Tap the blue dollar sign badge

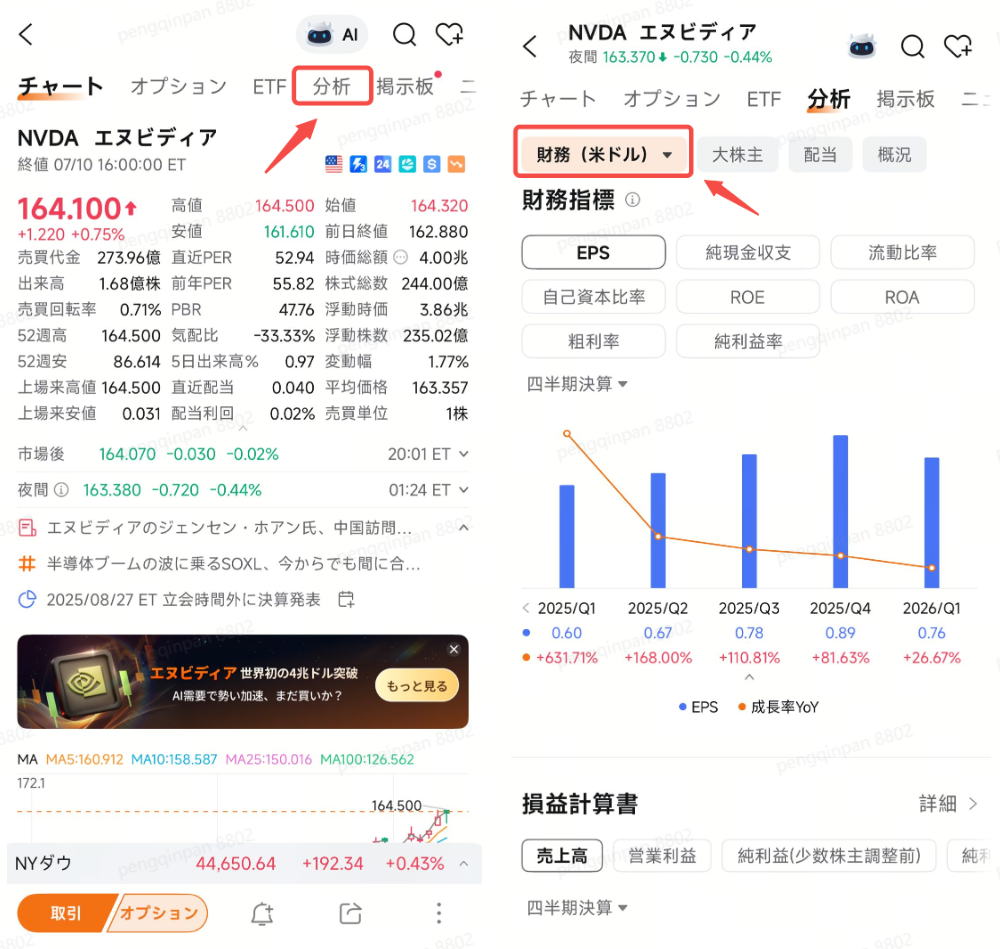(432, 165)
